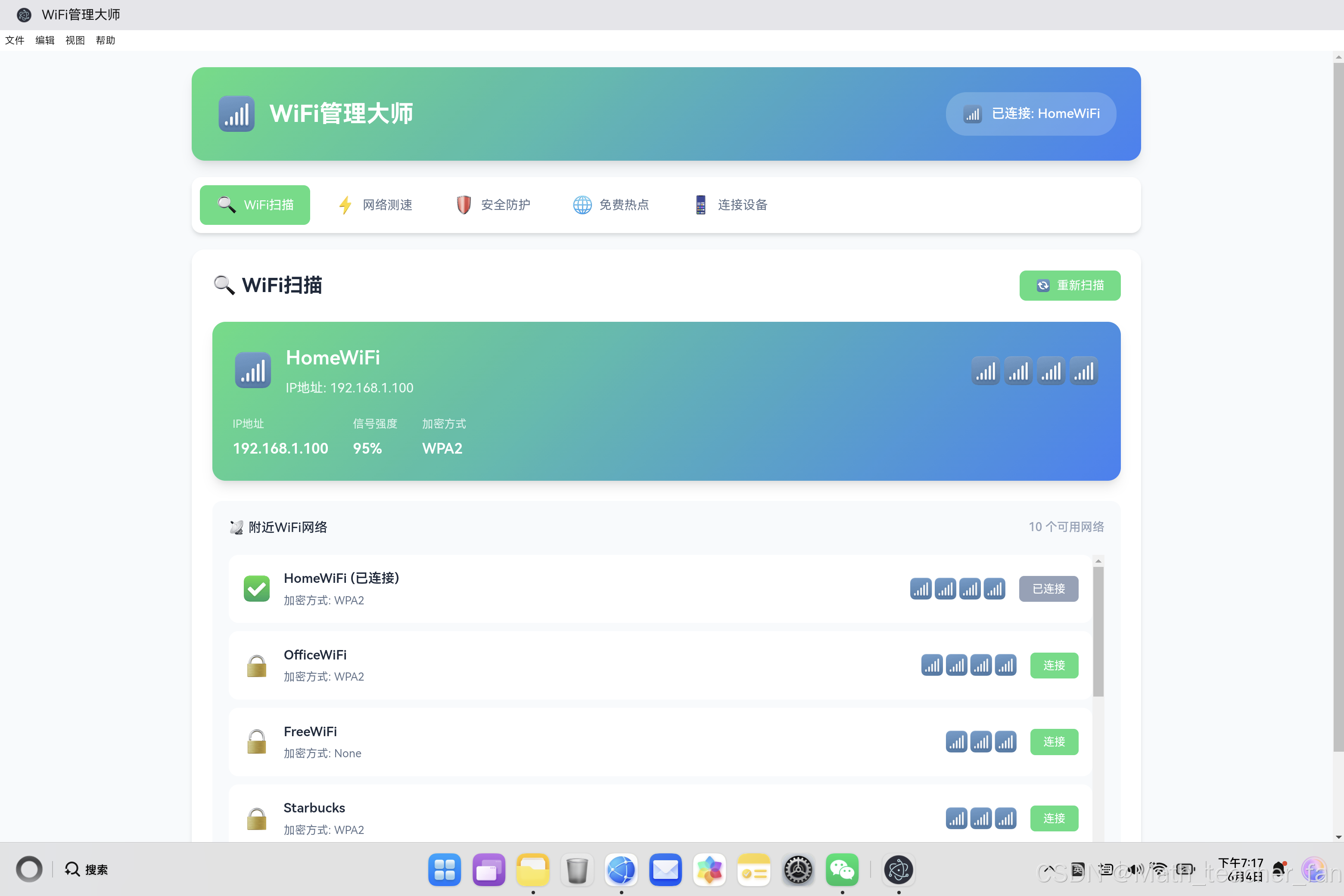Open the web browser in the dock

621,870
